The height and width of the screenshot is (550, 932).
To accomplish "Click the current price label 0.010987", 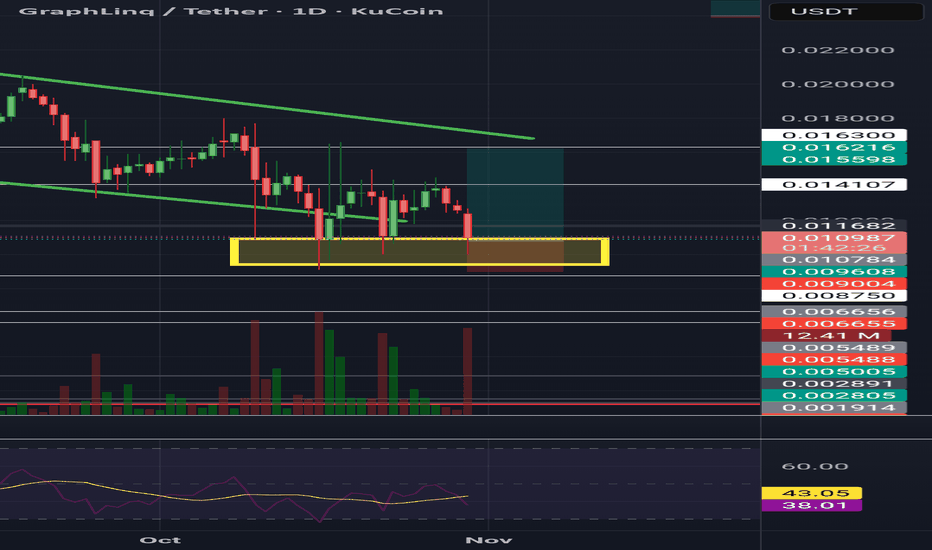I will click(x=834, y=237).
